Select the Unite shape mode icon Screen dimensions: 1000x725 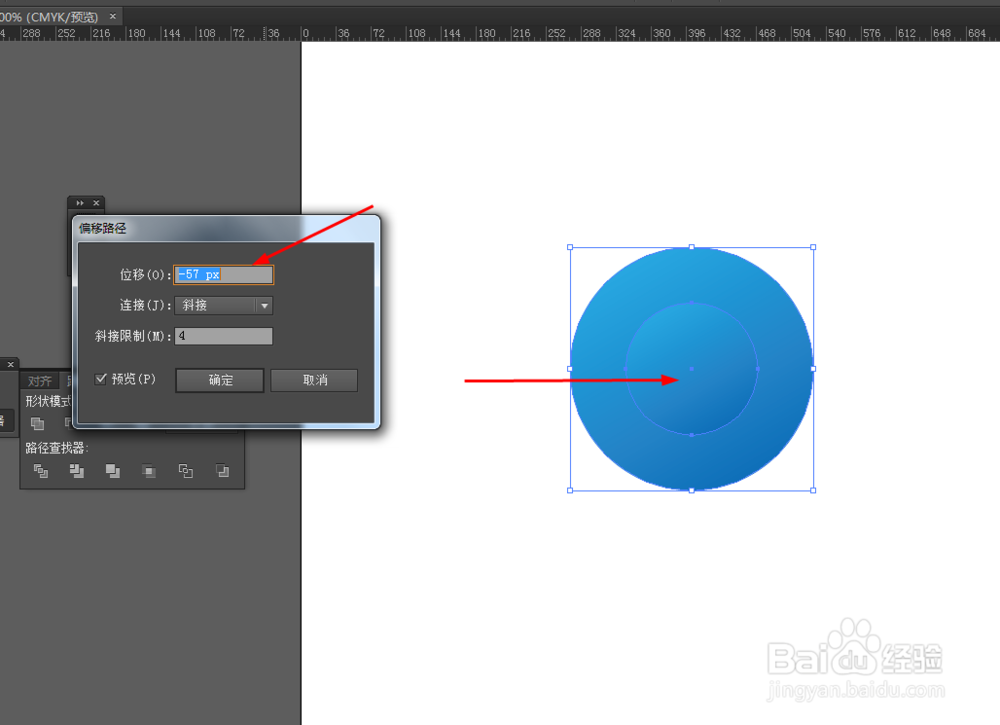pos(38,423)
